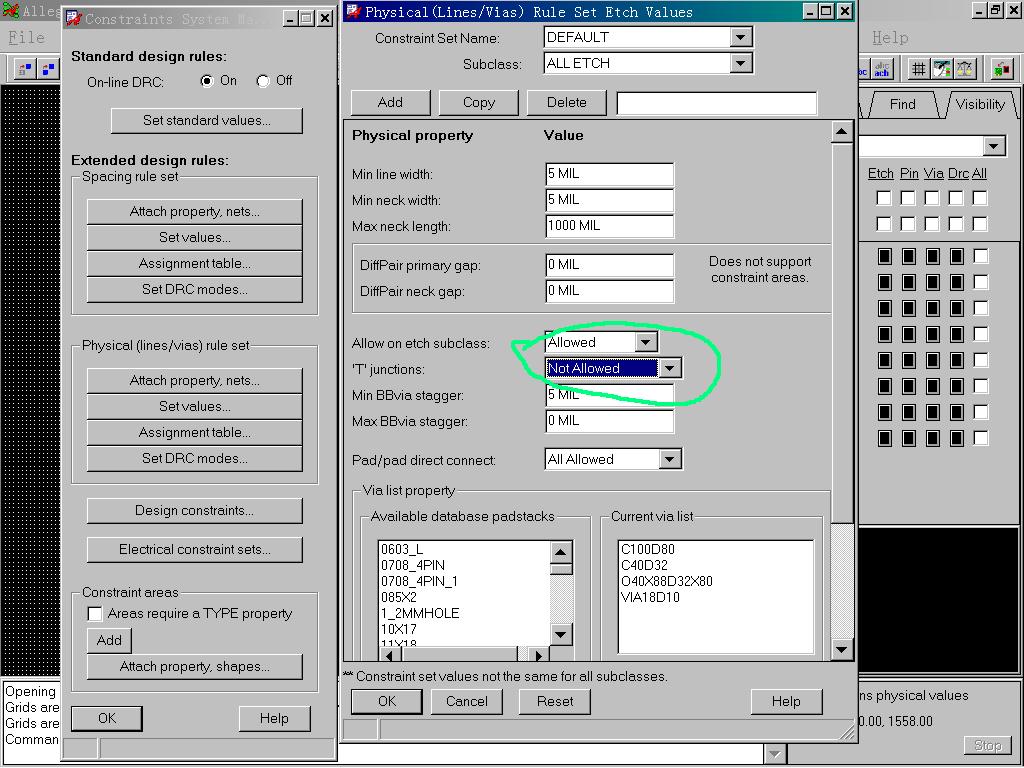
Task: Click the Physical Rule Set dialog title icon
Action: click(x=354, y=11)
